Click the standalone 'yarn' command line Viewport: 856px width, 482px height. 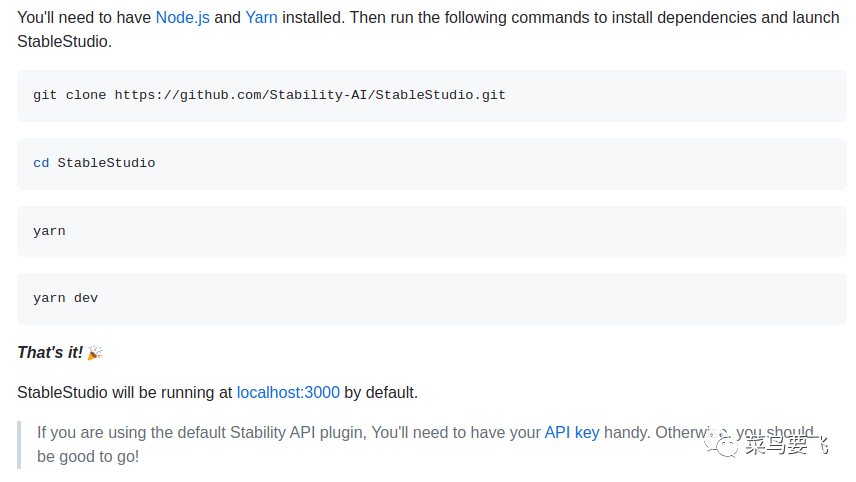[49, 231]
